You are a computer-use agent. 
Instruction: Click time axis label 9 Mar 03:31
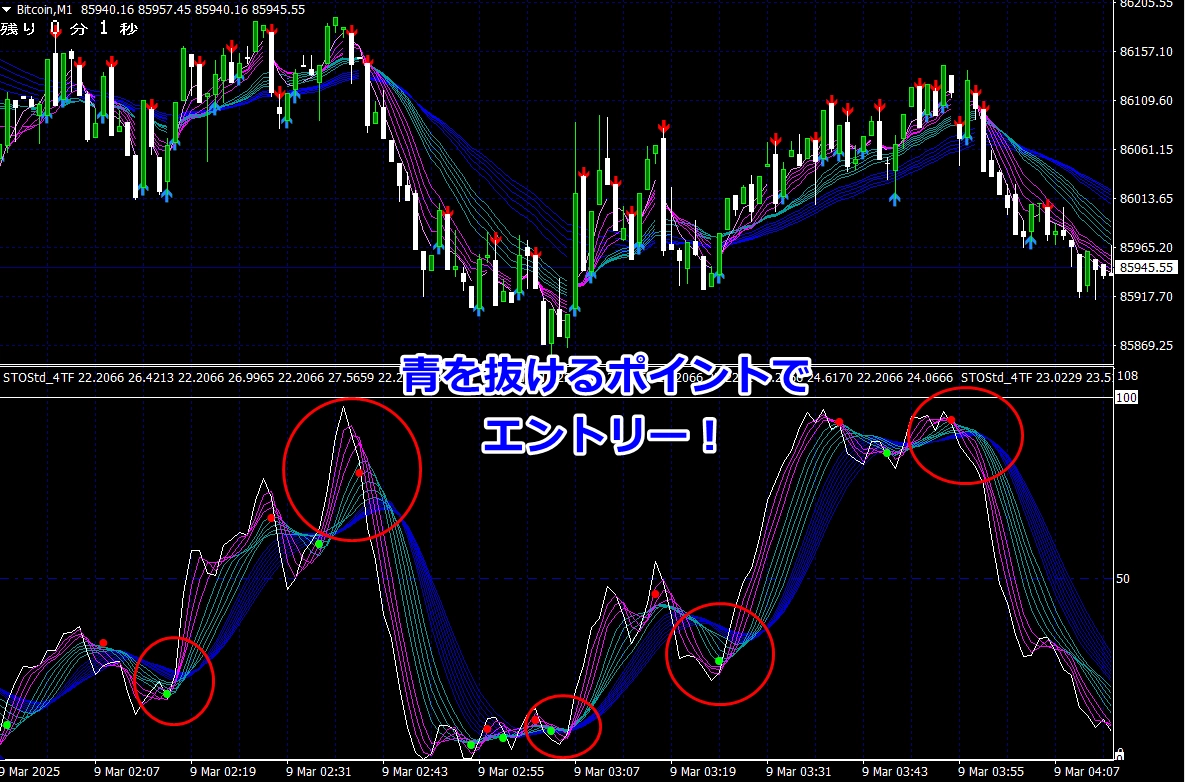(x=799, y=772)
